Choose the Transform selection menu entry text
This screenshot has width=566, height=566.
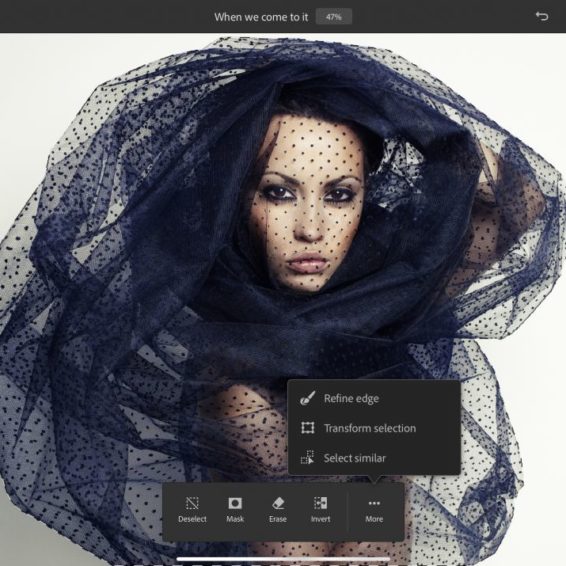pos(370,428)
